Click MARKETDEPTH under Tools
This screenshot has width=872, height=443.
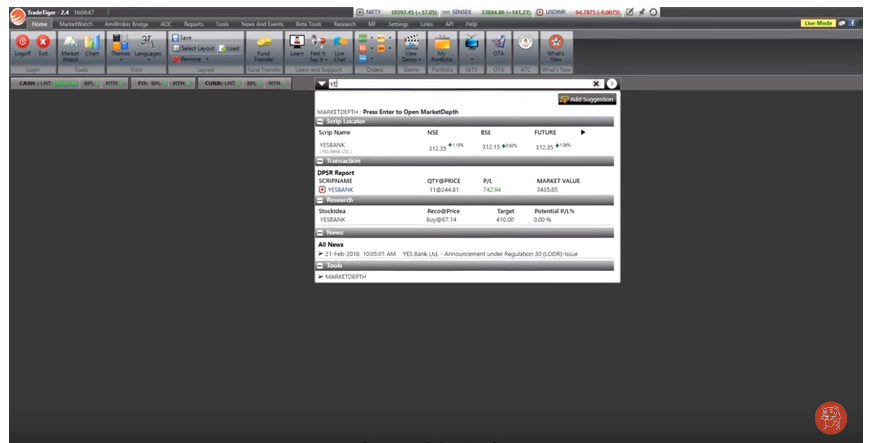click(x=345, y=276)
